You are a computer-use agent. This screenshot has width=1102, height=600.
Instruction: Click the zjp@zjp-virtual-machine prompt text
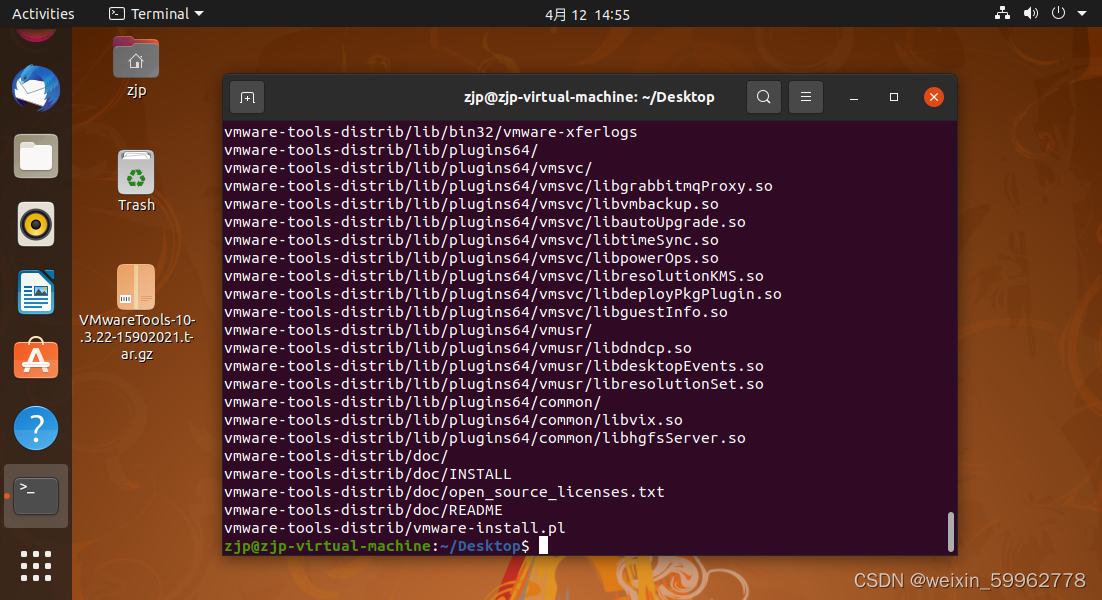tap(327, 546)
